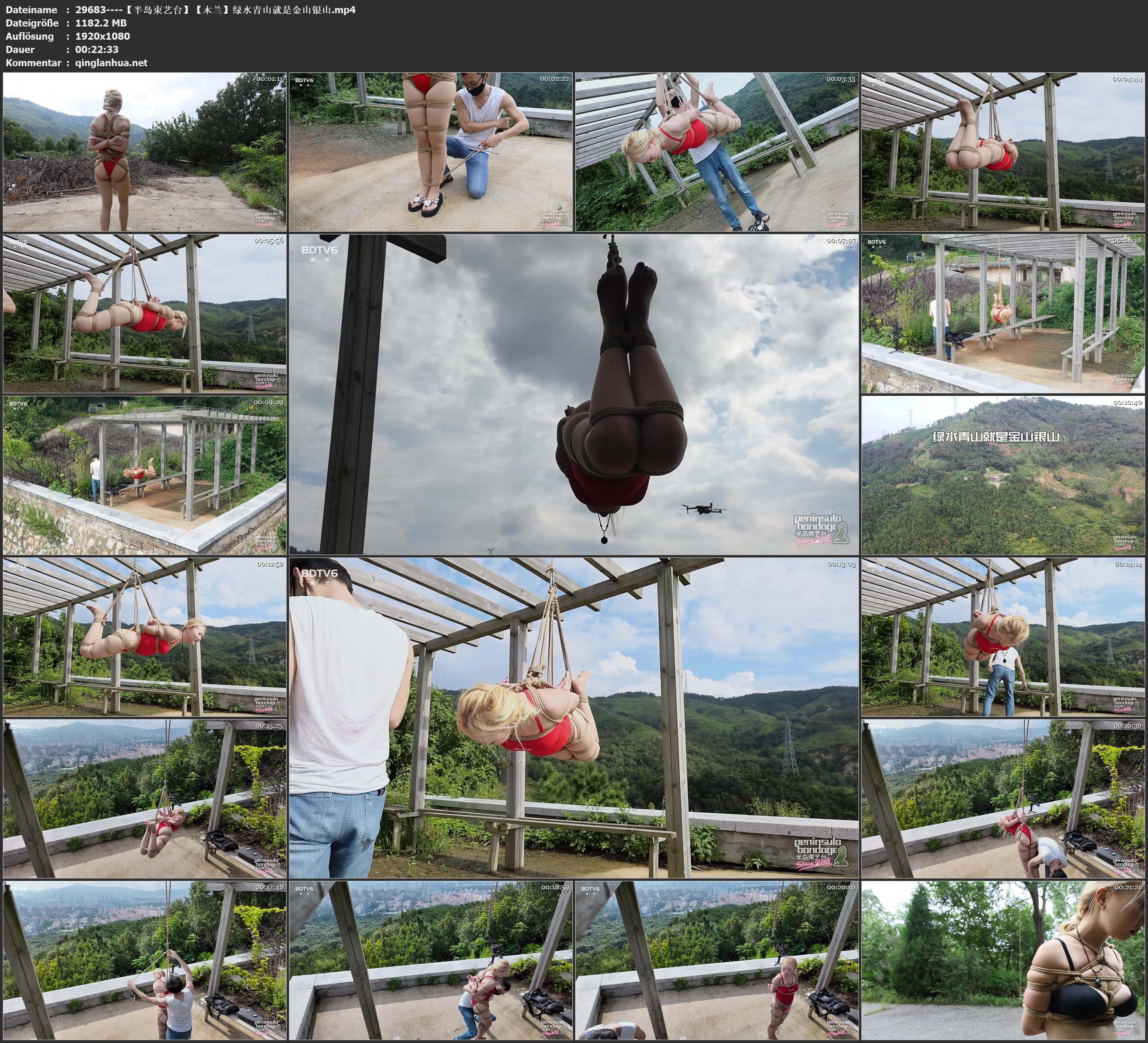The width and height of the screenshot is (1148, 1043).
Task: Click the city-view frame at 00:15:25
Action: pos(145,798)
